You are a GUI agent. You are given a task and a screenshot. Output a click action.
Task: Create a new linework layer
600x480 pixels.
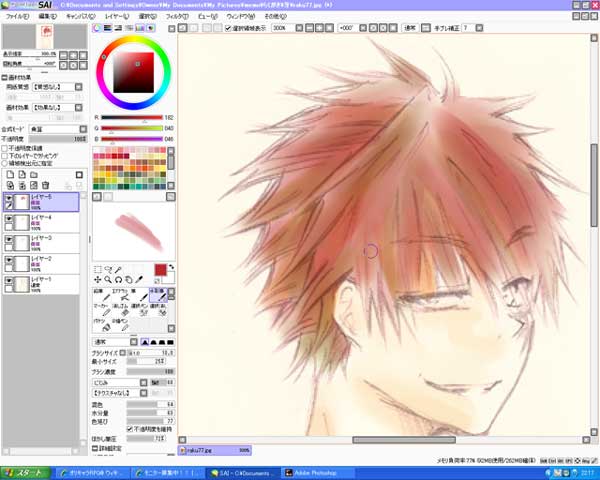22,175
